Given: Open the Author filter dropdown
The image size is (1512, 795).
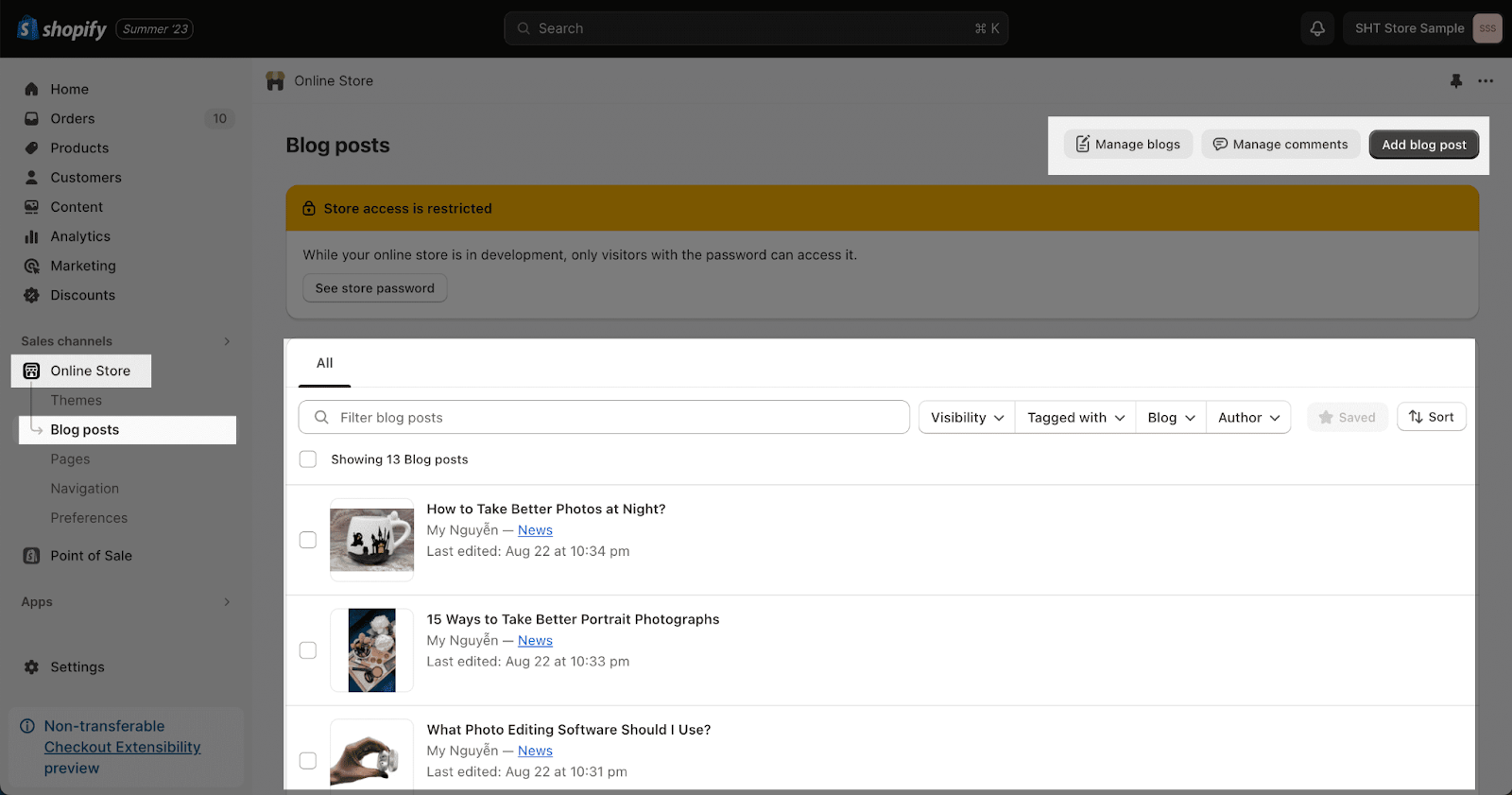Looking at the screenshot, I should point(1248,417).
